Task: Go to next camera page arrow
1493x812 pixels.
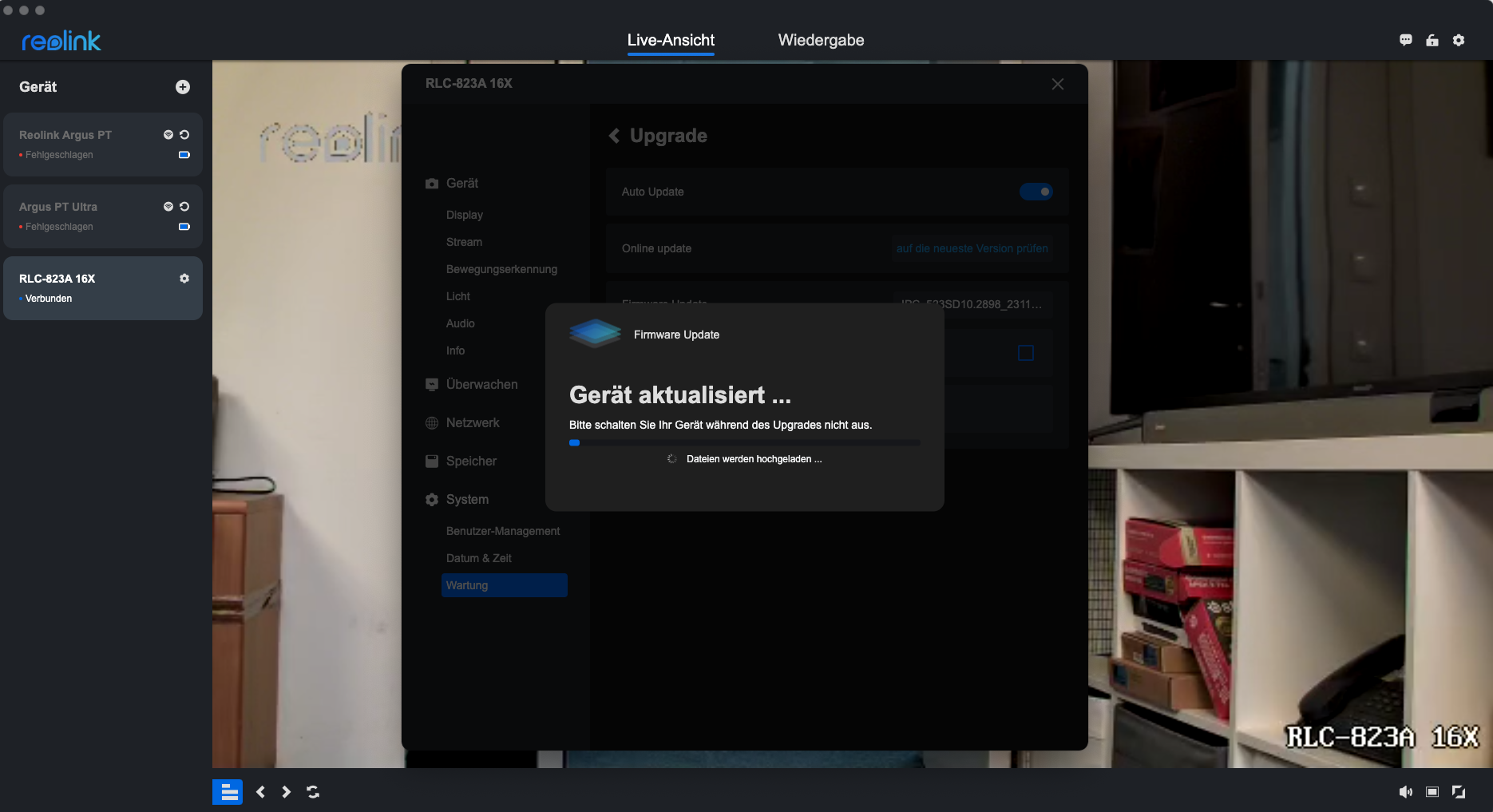Action: [x=286, y=792]
